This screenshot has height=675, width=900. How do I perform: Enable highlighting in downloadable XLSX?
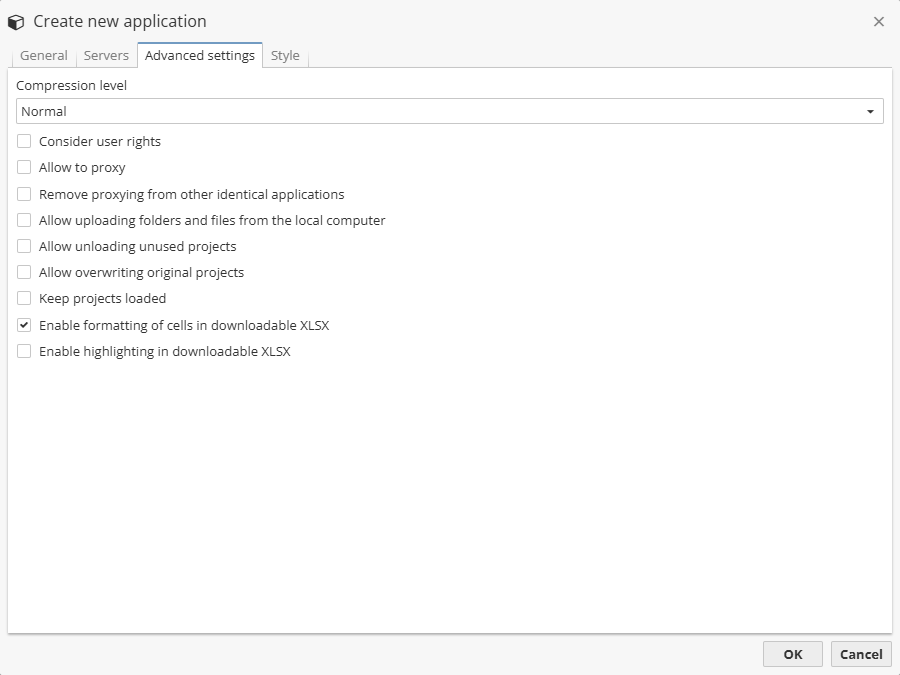tap(24, 351)
